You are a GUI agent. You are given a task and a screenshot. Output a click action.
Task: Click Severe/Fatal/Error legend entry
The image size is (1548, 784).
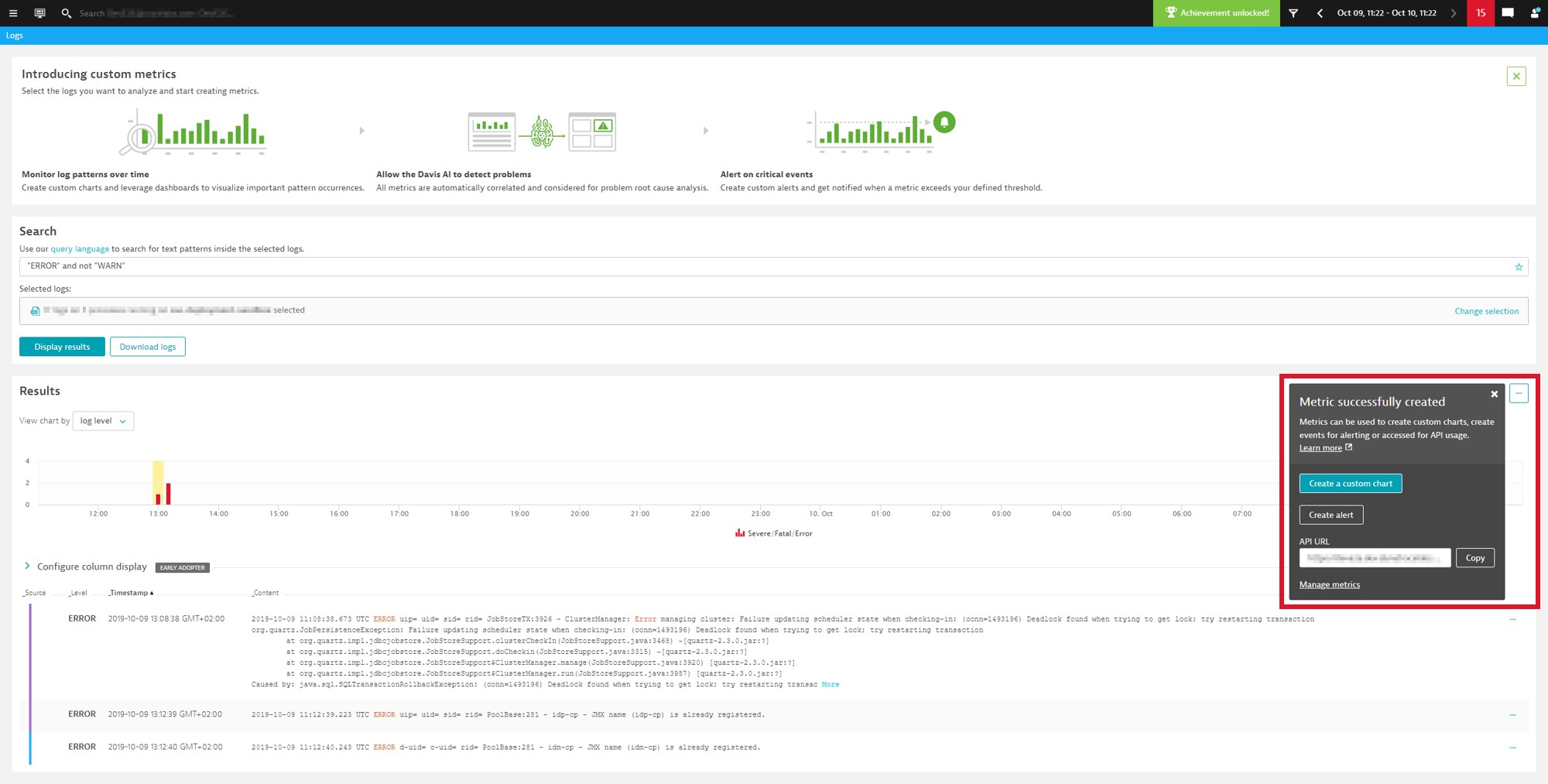pyautogui.click(x=774, y=533)
